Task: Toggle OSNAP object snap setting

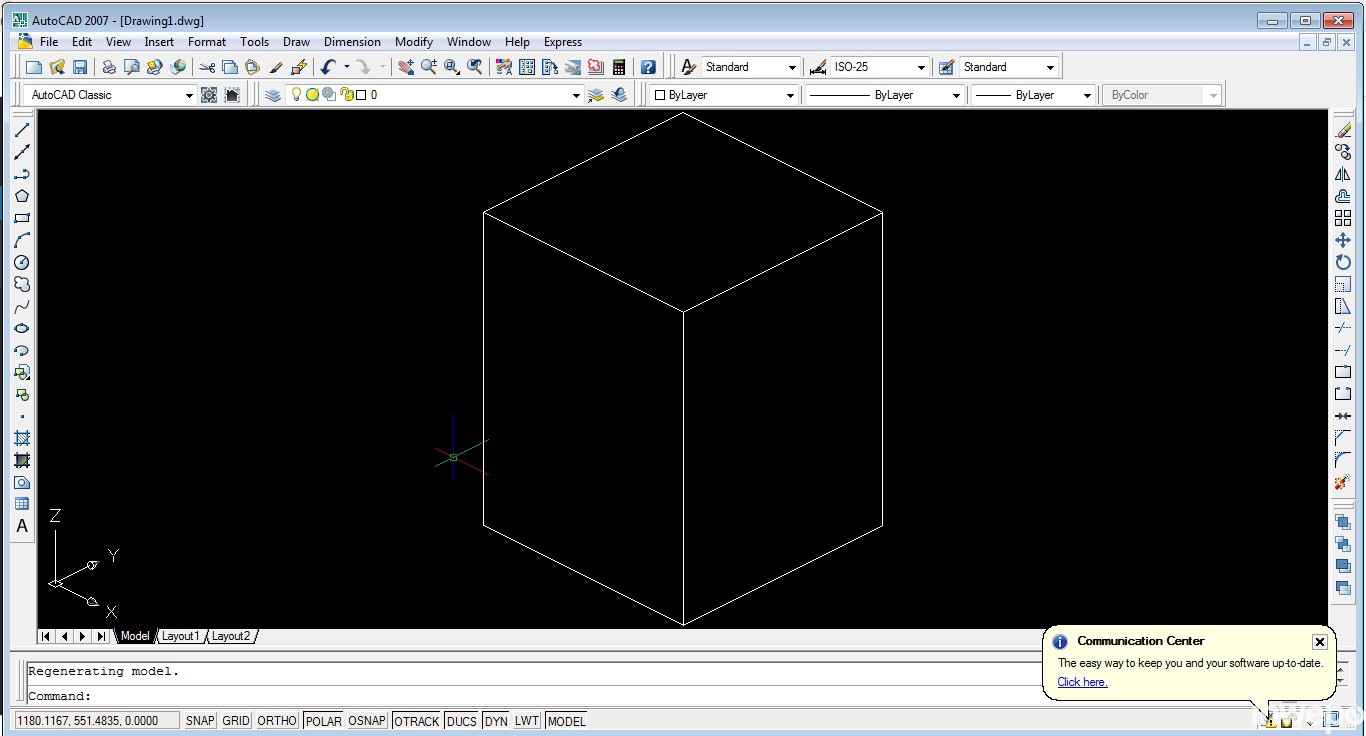Action: [x=367, y=720]
